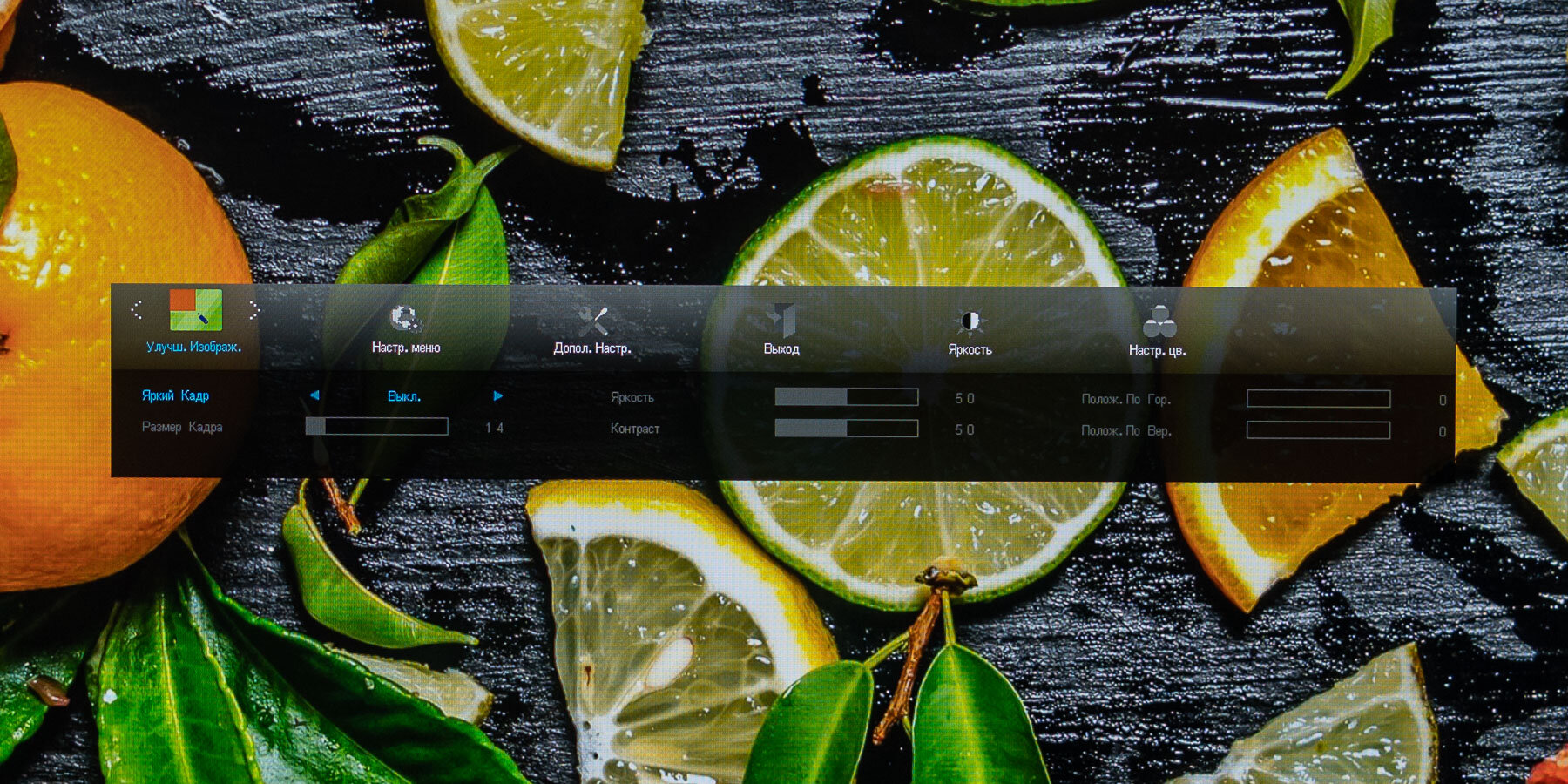The image size is (1568, 784).
Task: Click the Настр. меню label text
Action: click(406, 348)
